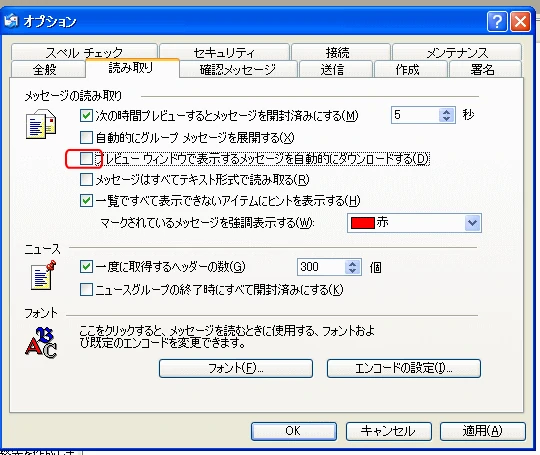Viewport: 540px width, 455px height.
Task: Click the メッセージの読み取り section heading
Action: [73, 96]
